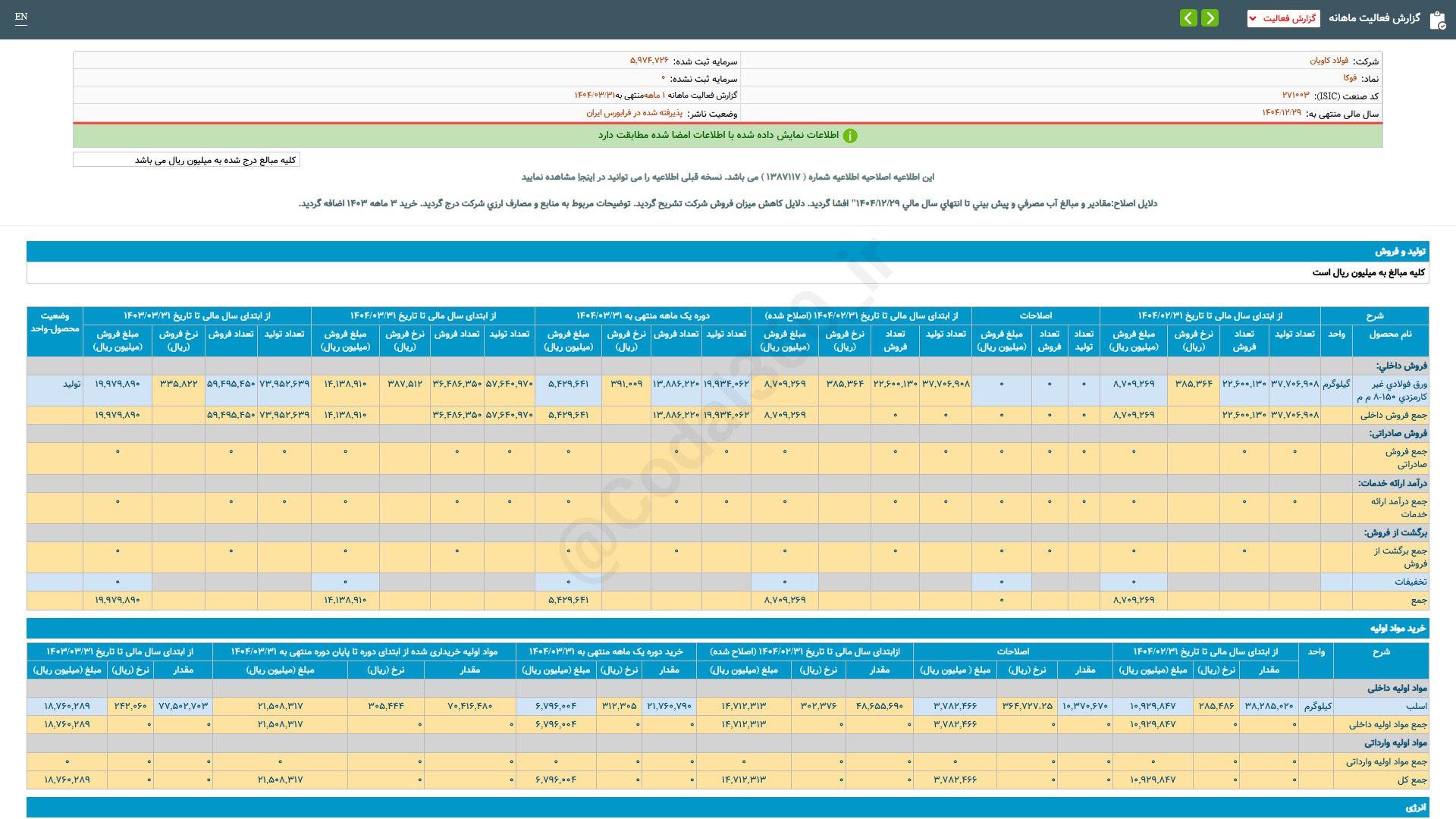This screenshot has width=1456, height=819.
Task: Click the جمع فروش داخلی row label
Action: pyautogui.click(x=1393, y=416)
